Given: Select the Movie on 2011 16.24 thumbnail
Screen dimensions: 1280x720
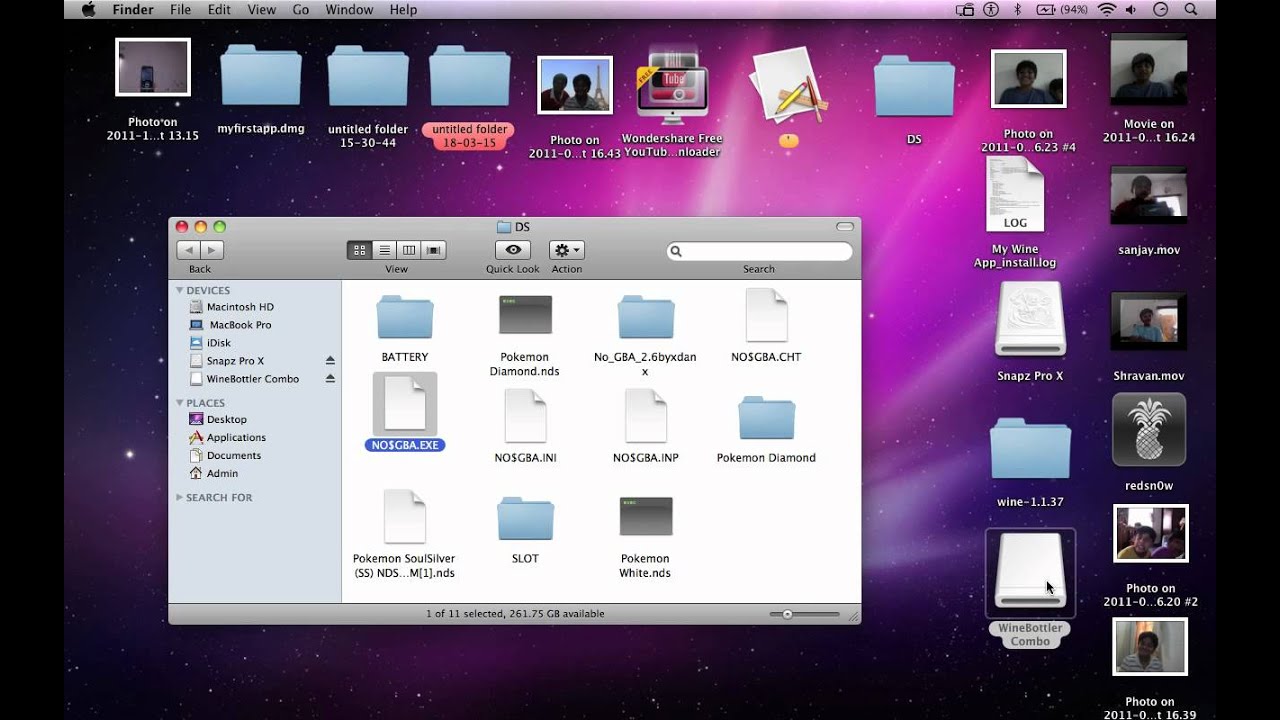Looking at the screenshot, I should tap(1149, 69).
